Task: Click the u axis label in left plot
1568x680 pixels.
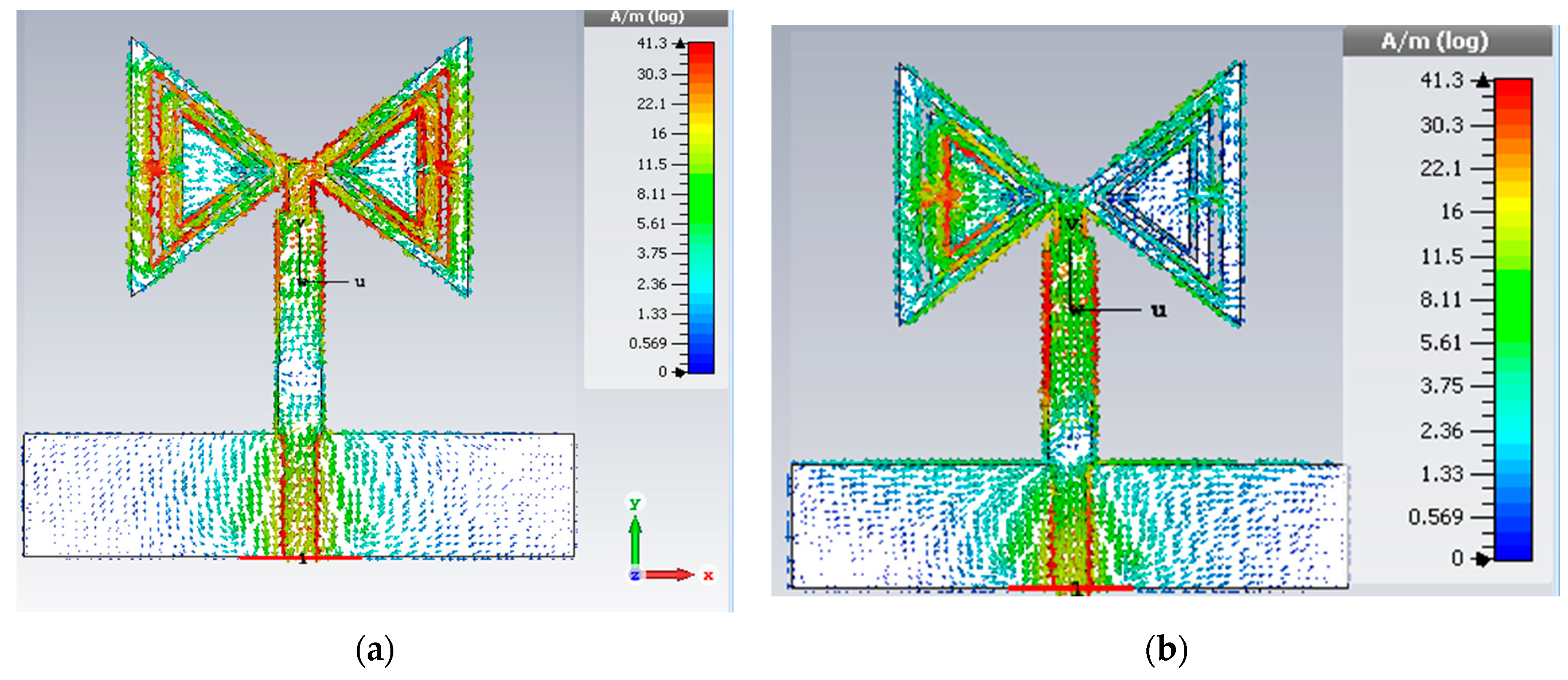Action: pyautogui.click(x=360, y=282)
